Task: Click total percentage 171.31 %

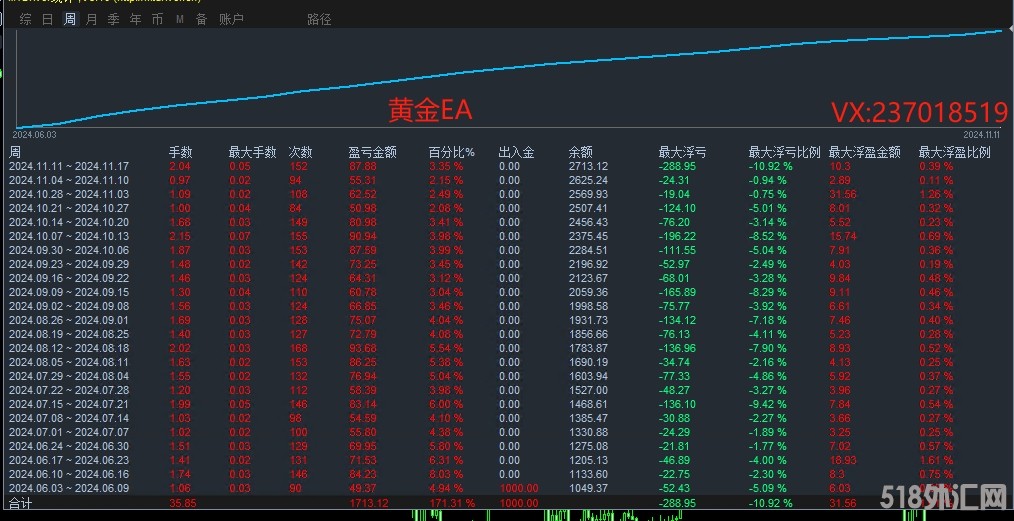Action: 451,503
